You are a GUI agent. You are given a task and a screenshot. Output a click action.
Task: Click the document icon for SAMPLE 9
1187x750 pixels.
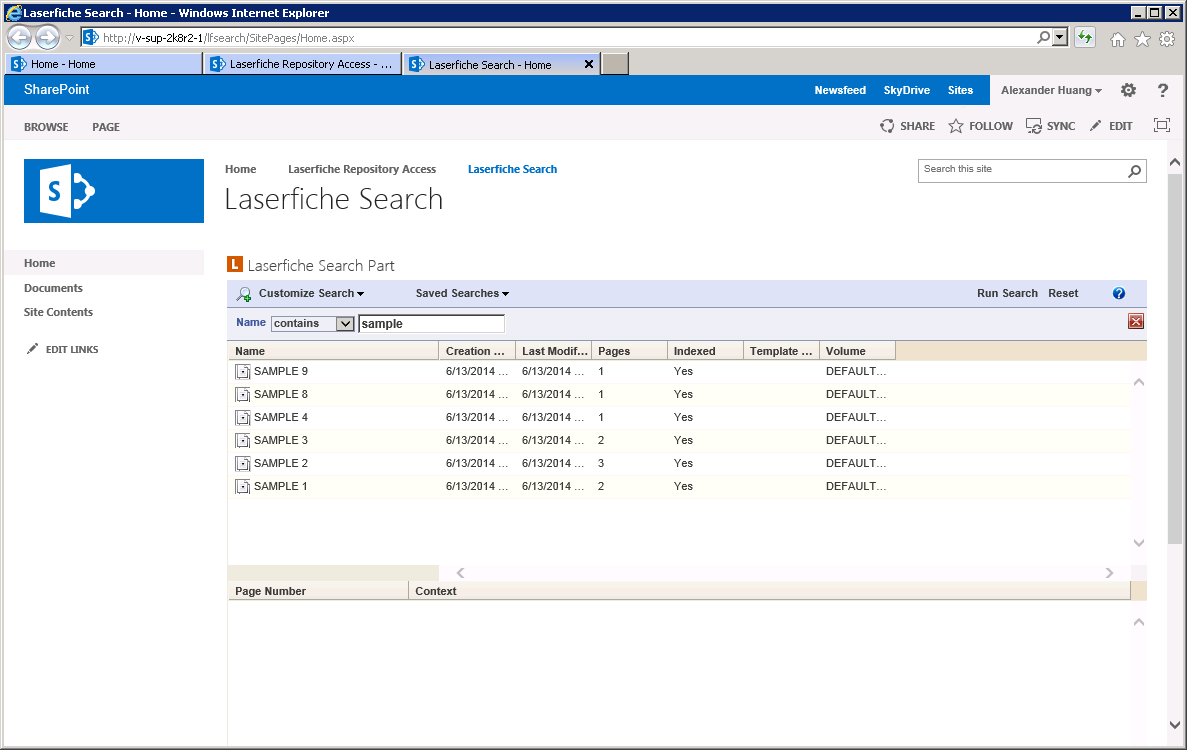(x=242, y=371)
